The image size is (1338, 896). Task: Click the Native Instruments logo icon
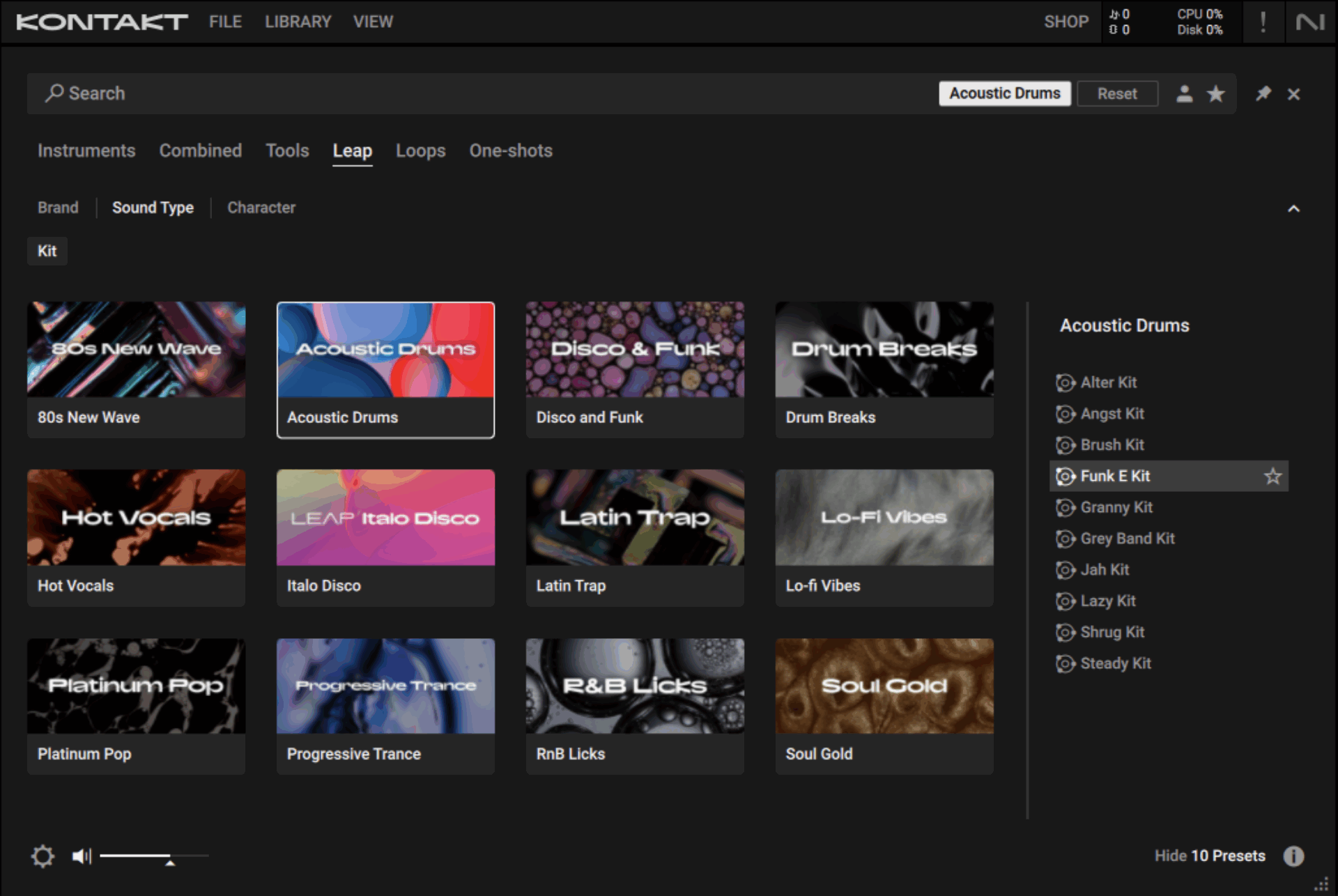click(x=1309, y=22)
